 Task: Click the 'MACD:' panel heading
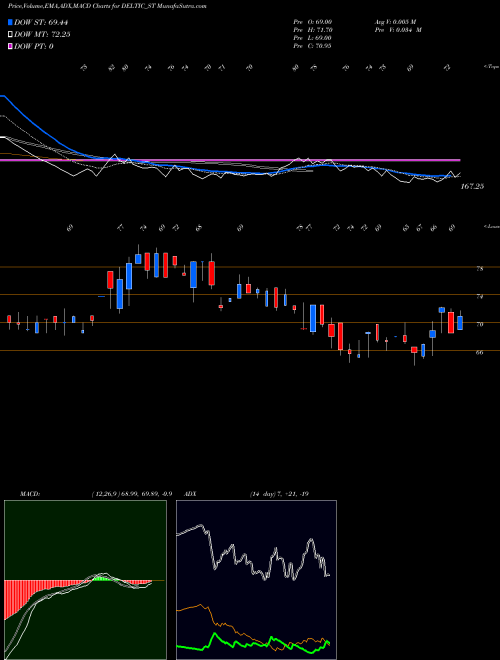[30, 494]
